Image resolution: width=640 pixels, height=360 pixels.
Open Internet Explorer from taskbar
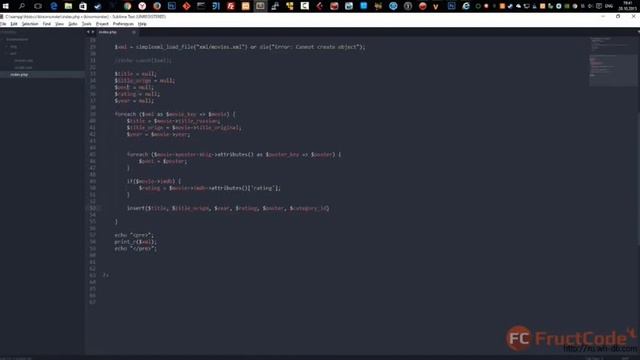coord(466,6)
